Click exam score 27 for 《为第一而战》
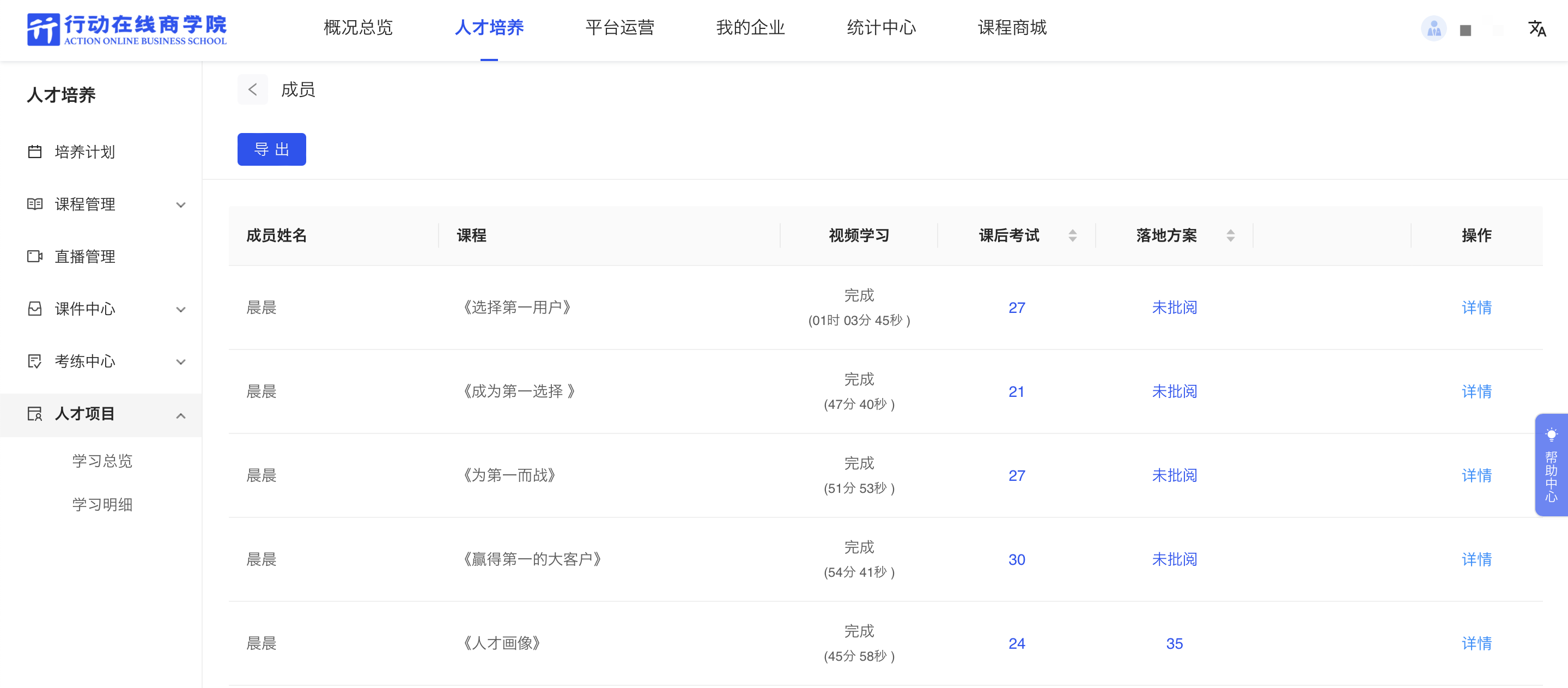 coord(1017,475)
